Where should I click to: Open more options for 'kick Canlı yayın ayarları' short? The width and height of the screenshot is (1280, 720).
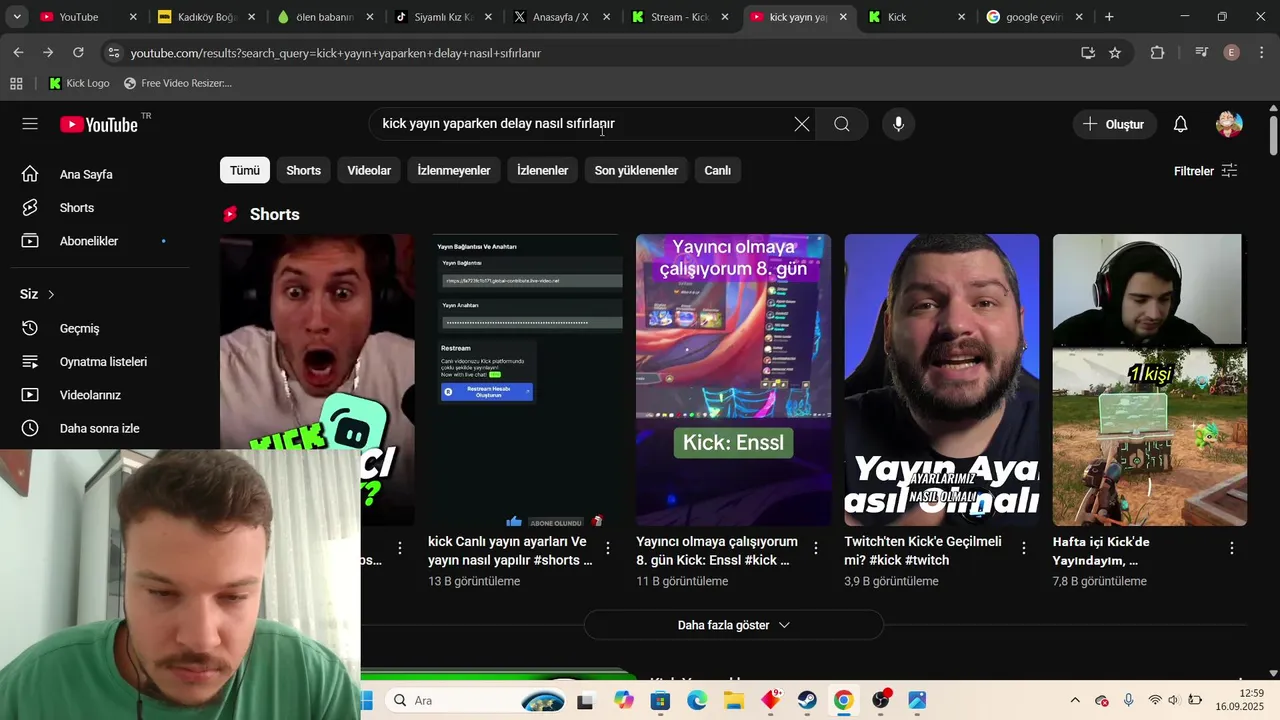(608, 548)
